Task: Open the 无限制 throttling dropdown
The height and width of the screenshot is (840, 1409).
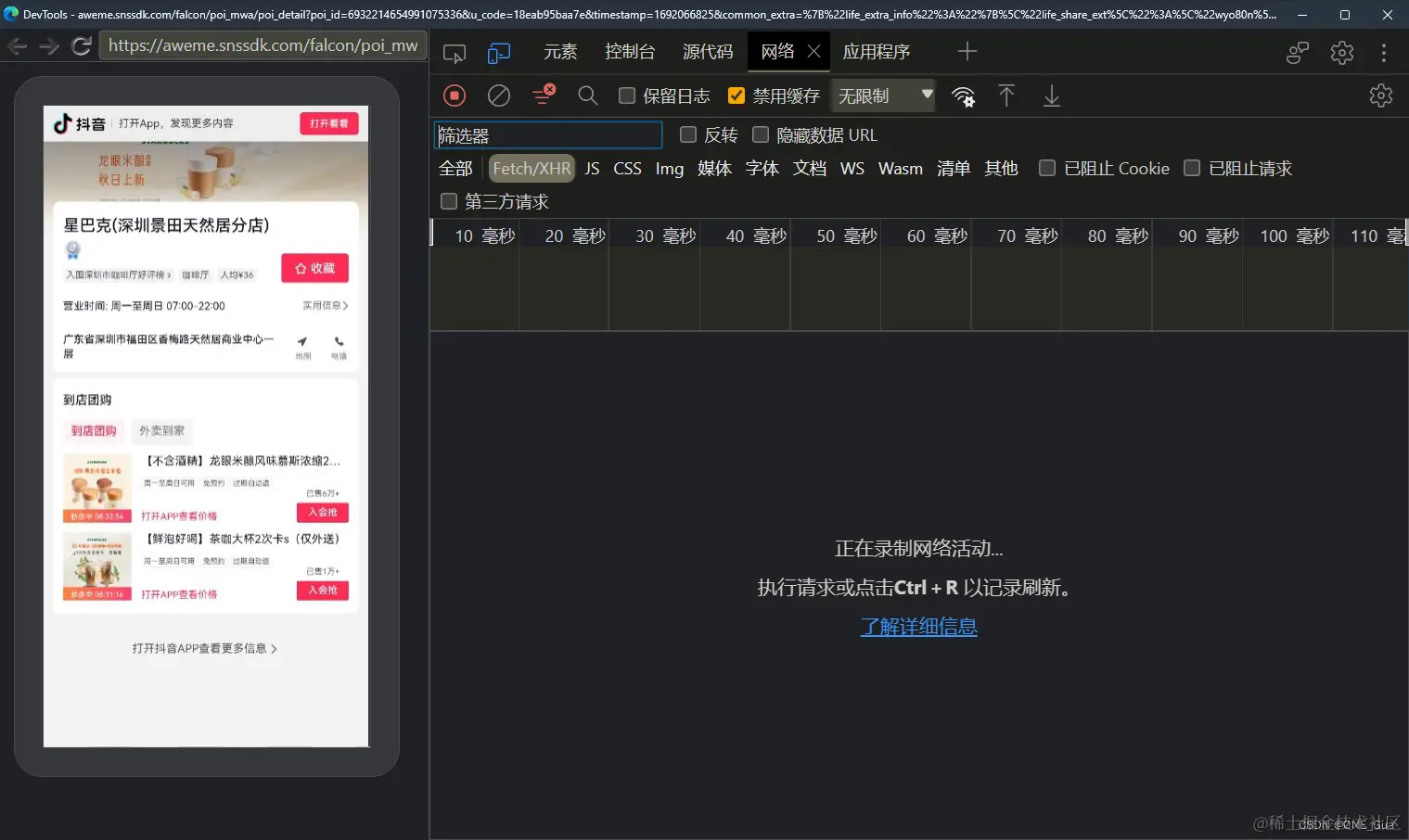Action: [x=882, y=95]
